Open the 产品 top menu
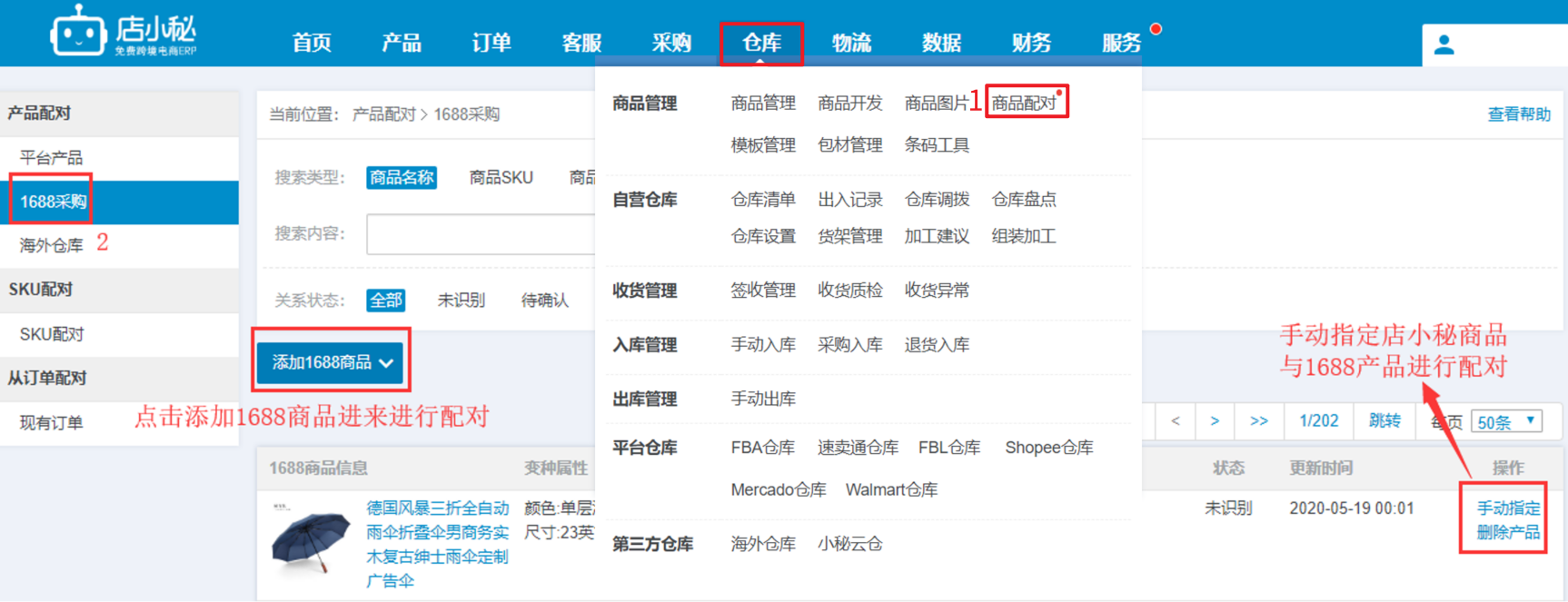The height and width of the screenshot is (602, 1568). (x=401, y=43)
